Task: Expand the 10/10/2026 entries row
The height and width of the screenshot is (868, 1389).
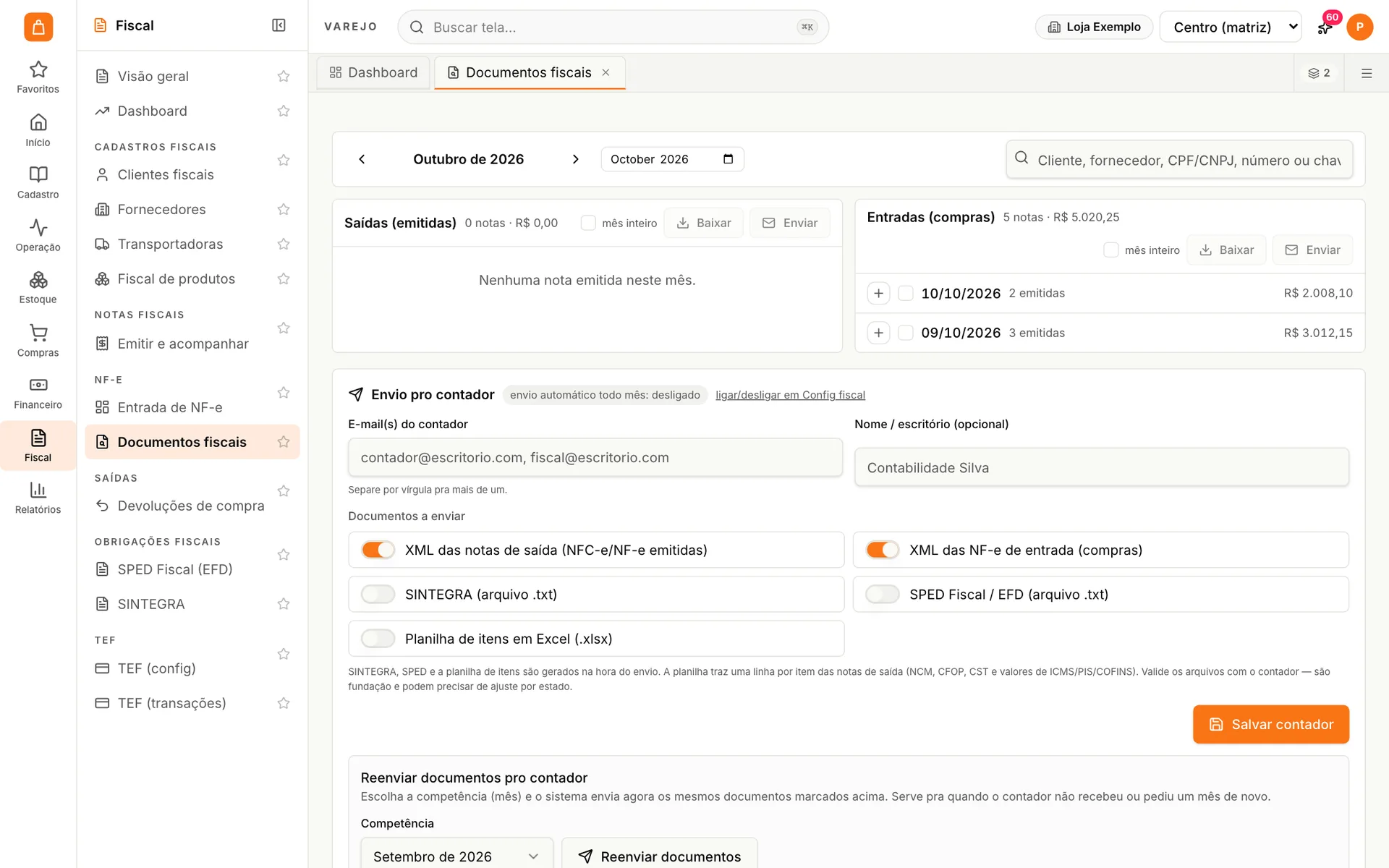Action: point(878,293)
